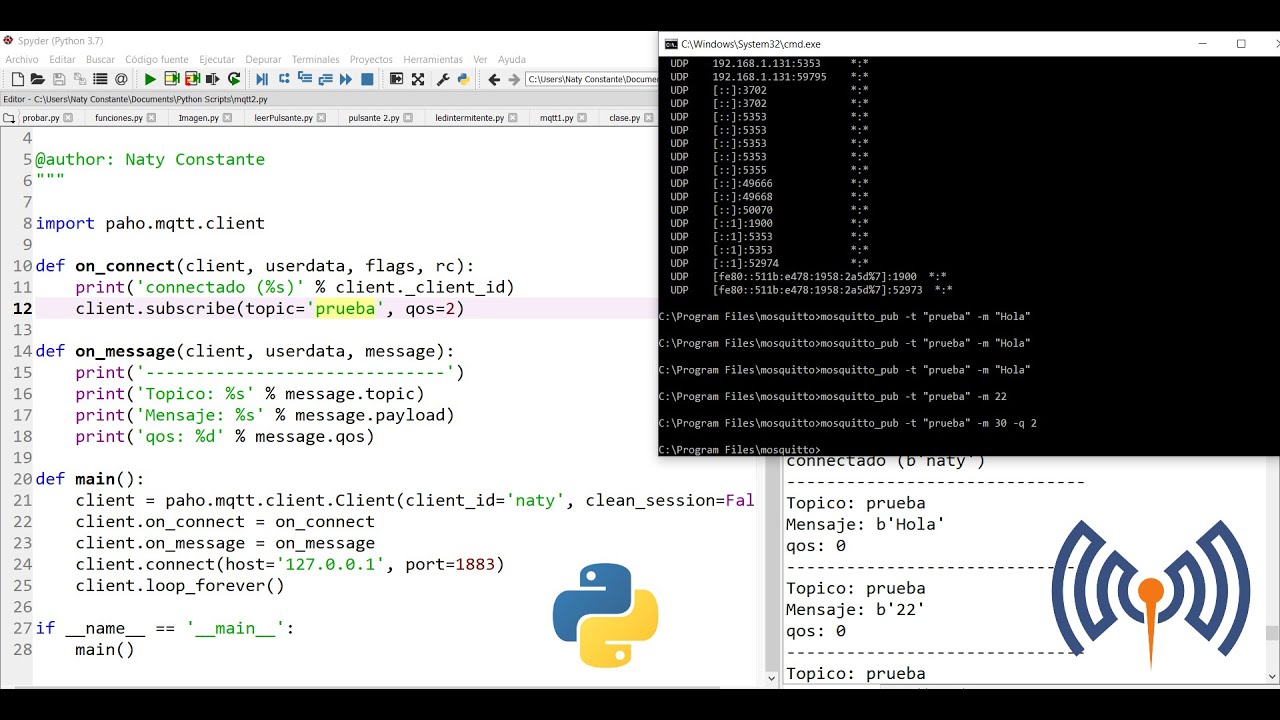The height and width of the screenshot is (720, 1280).
Task: Re-run last script icon
Action: [x=234, y=79]
